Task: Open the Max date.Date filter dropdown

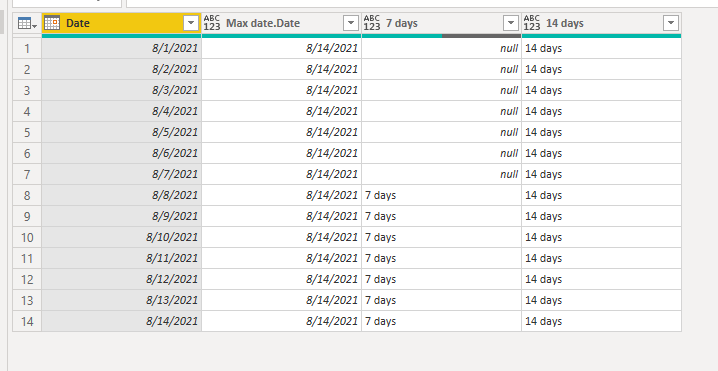Action: pos(351,23)
